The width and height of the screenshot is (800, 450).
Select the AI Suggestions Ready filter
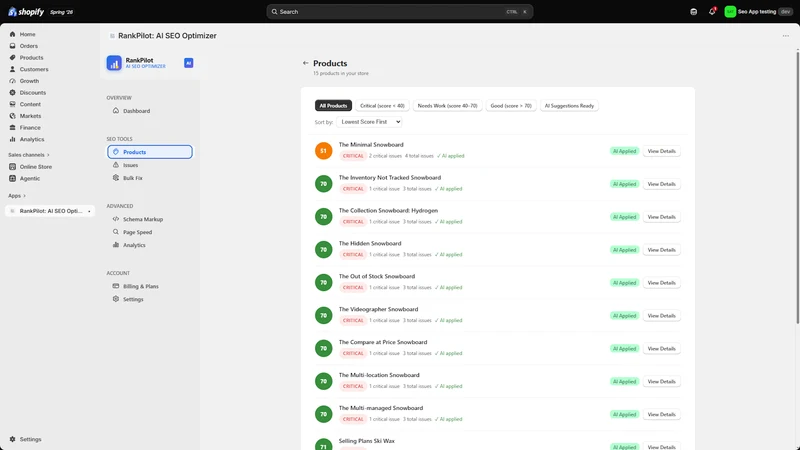[569, 106]
